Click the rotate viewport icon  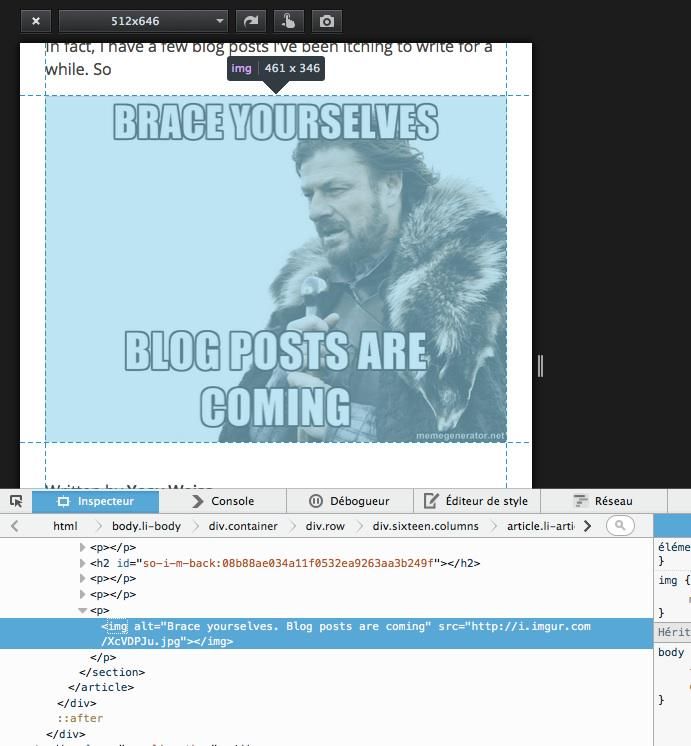click(x=249, y=20)
